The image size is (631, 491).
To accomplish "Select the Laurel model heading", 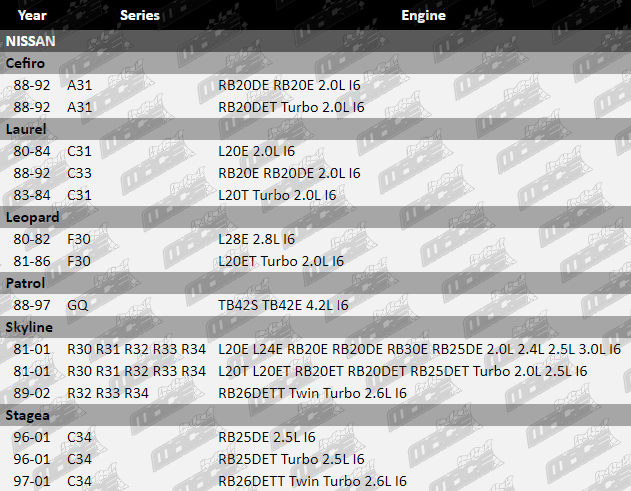I will (x=26, y=129).
